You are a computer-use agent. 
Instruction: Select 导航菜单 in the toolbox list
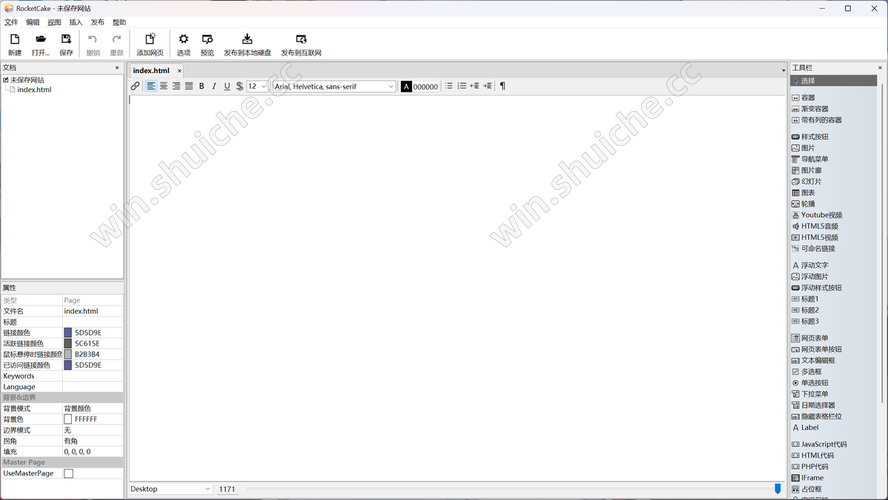[814, 159]
